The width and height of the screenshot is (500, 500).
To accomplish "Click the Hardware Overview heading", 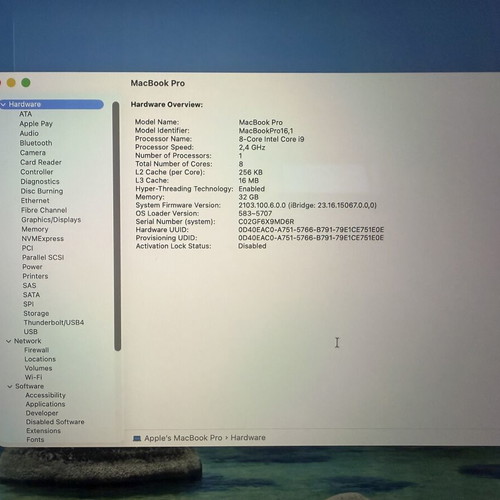I will click(167, 104).
